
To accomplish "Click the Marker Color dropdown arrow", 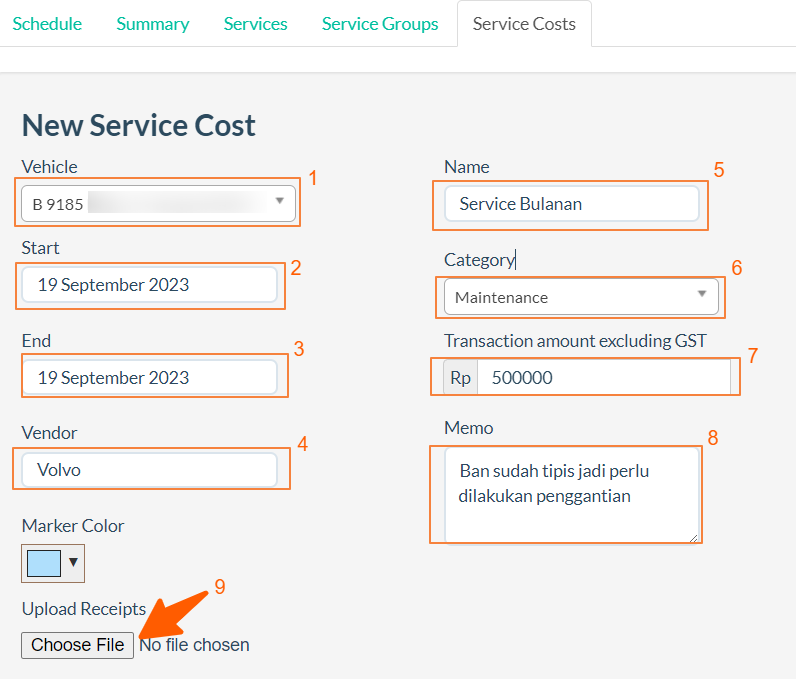I will click(x=73, y=563).
